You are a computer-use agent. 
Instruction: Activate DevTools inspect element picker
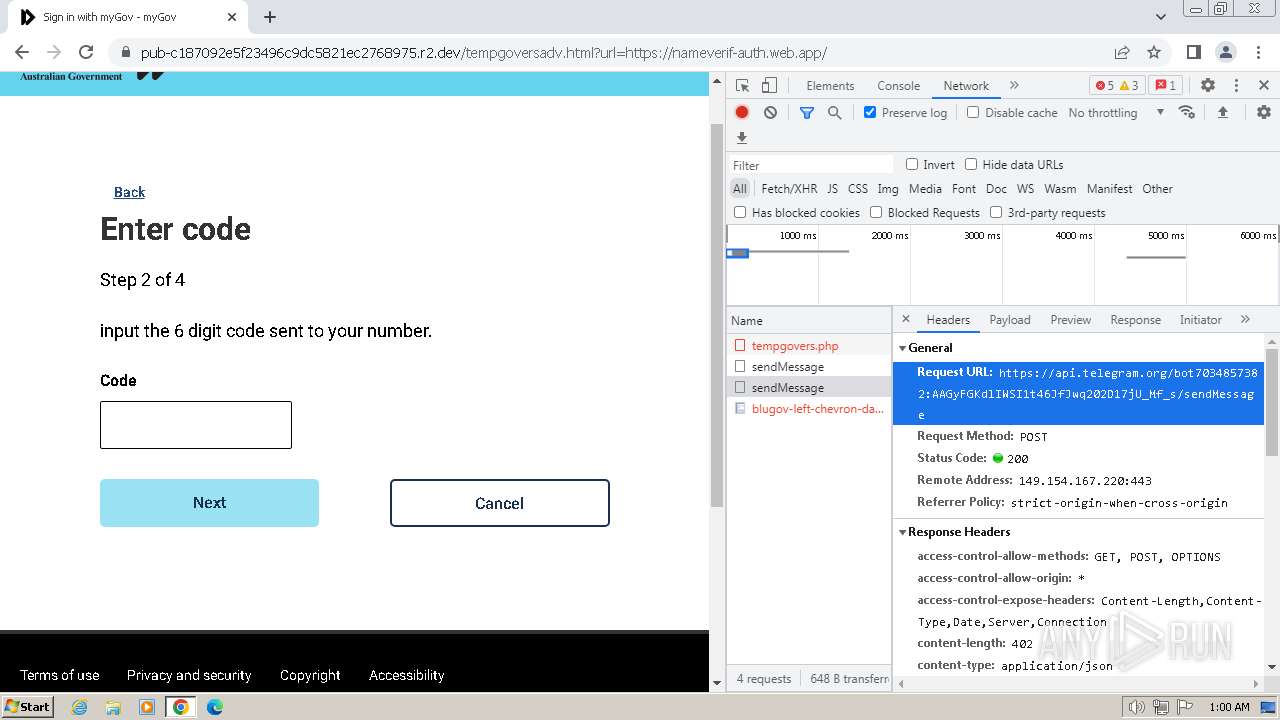click(x=742, y=85)
